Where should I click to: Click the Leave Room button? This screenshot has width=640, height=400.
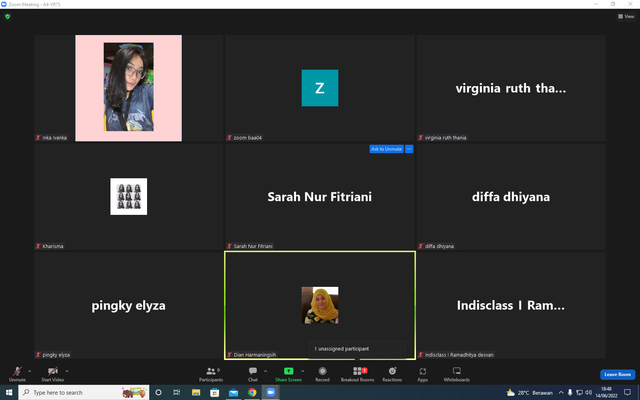[618, 374]
